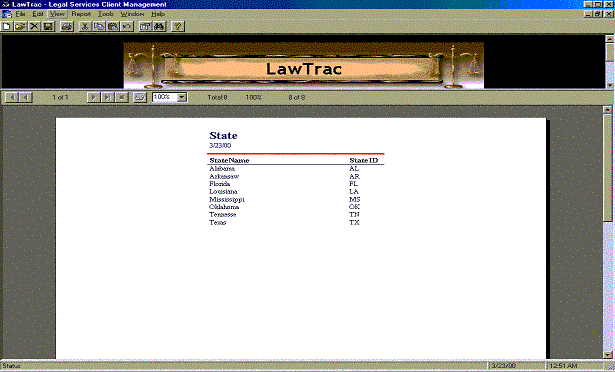Go to the next report page
The width and height of the screenshot is (615, 372).
coord(93,97)
